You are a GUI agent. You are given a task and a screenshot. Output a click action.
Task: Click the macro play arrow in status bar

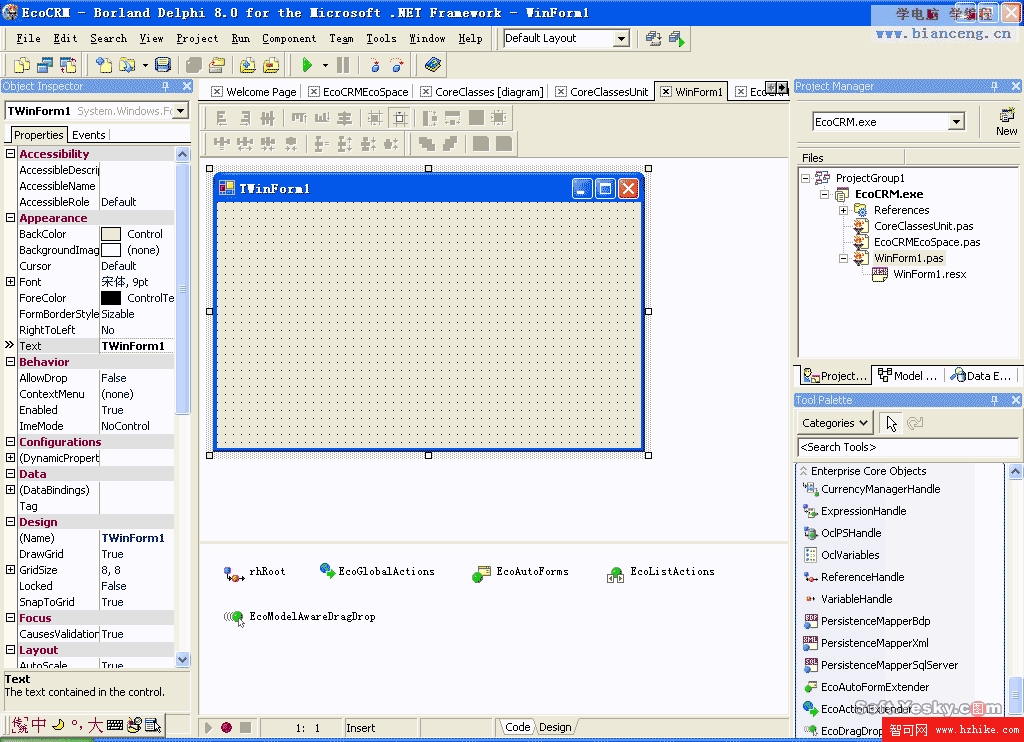pyautogui.click(x=208, y=728)
